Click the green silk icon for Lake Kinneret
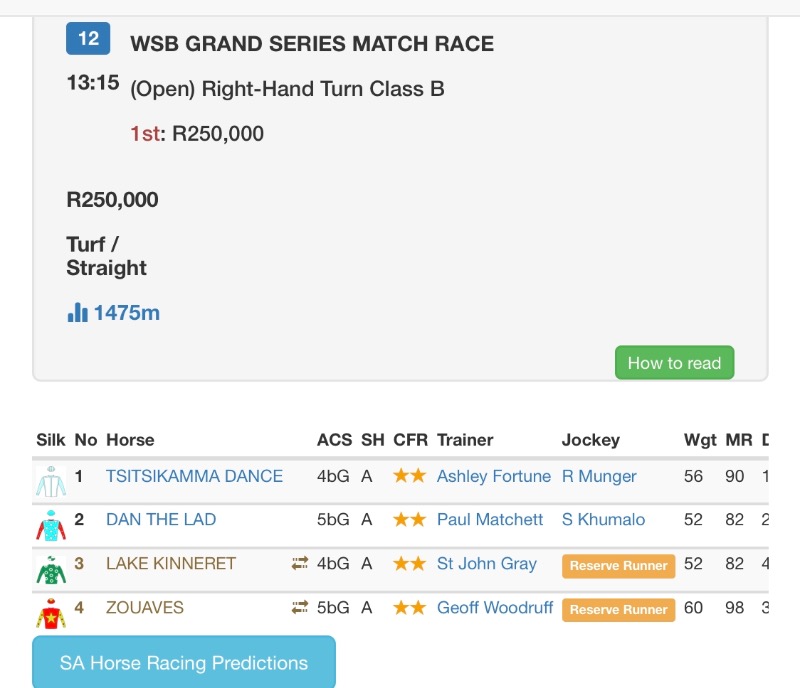The width and height of the screenshot is (800, 688). (x=50, y=567)
